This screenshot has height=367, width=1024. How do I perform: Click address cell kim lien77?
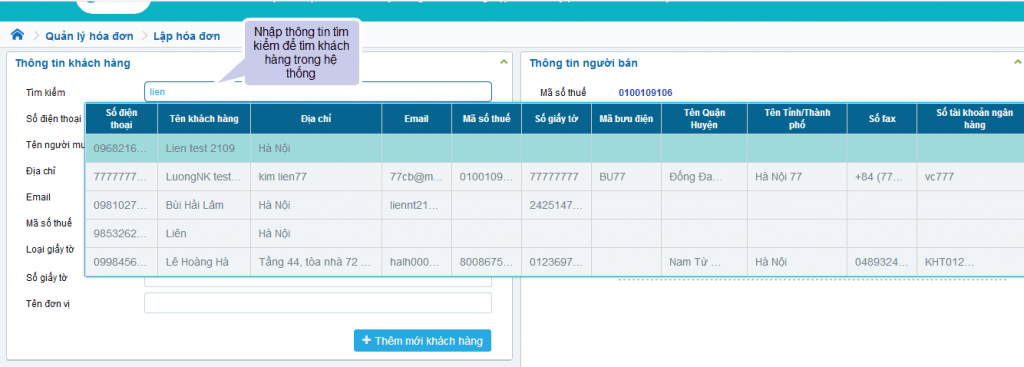(316, 176)
